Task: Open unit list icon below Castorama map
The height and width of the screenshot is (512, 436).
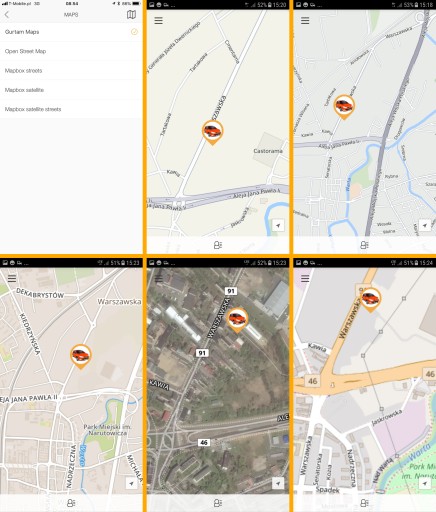Action: pos(218,245)
